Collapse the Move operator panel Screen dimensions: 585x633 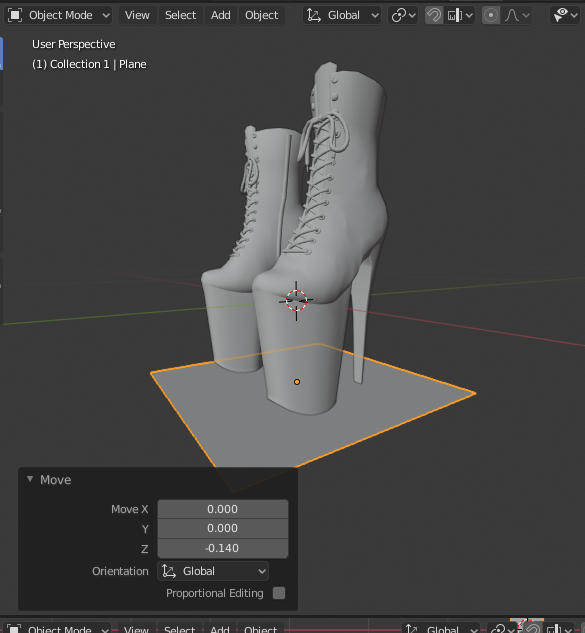pyautogui.click(x=30, y=479)
